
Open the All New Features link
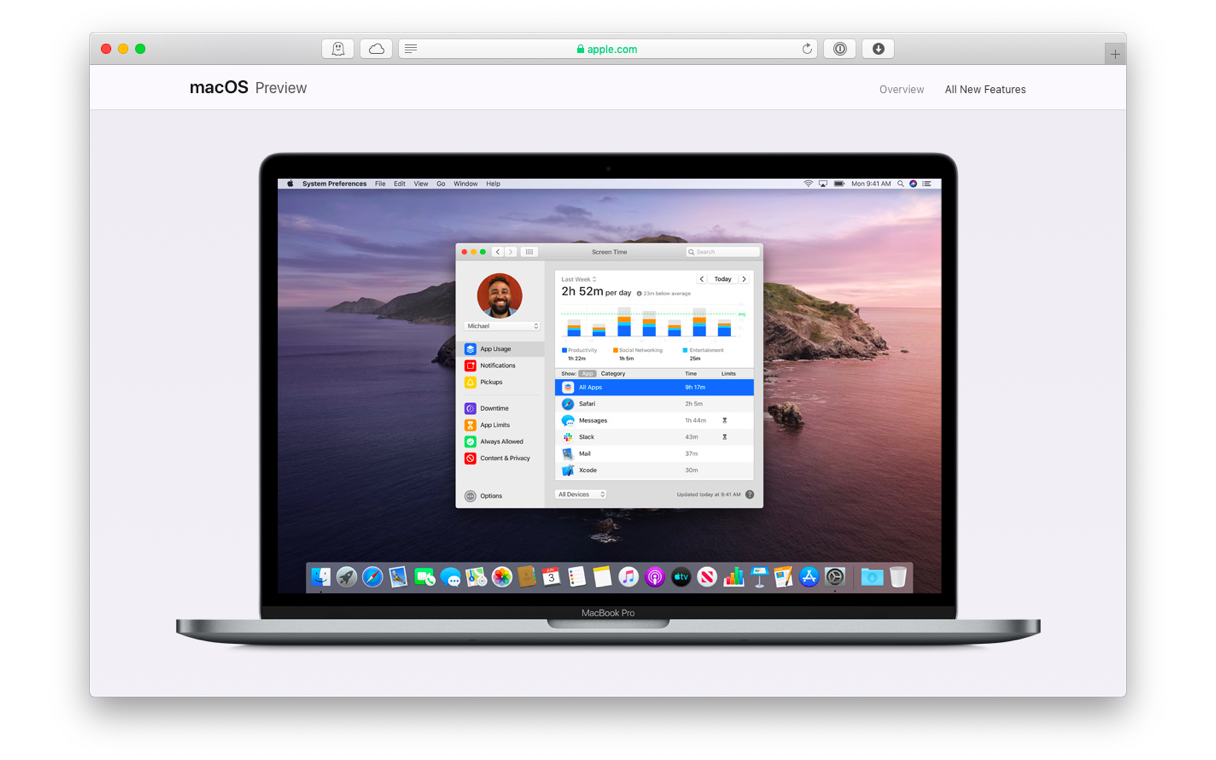985,90
